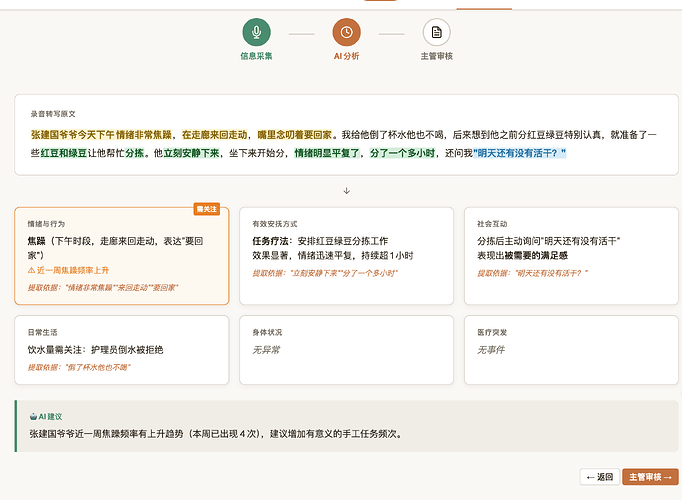
Task: Click the 录音转写原文 heading
Action: coord(53,114)
